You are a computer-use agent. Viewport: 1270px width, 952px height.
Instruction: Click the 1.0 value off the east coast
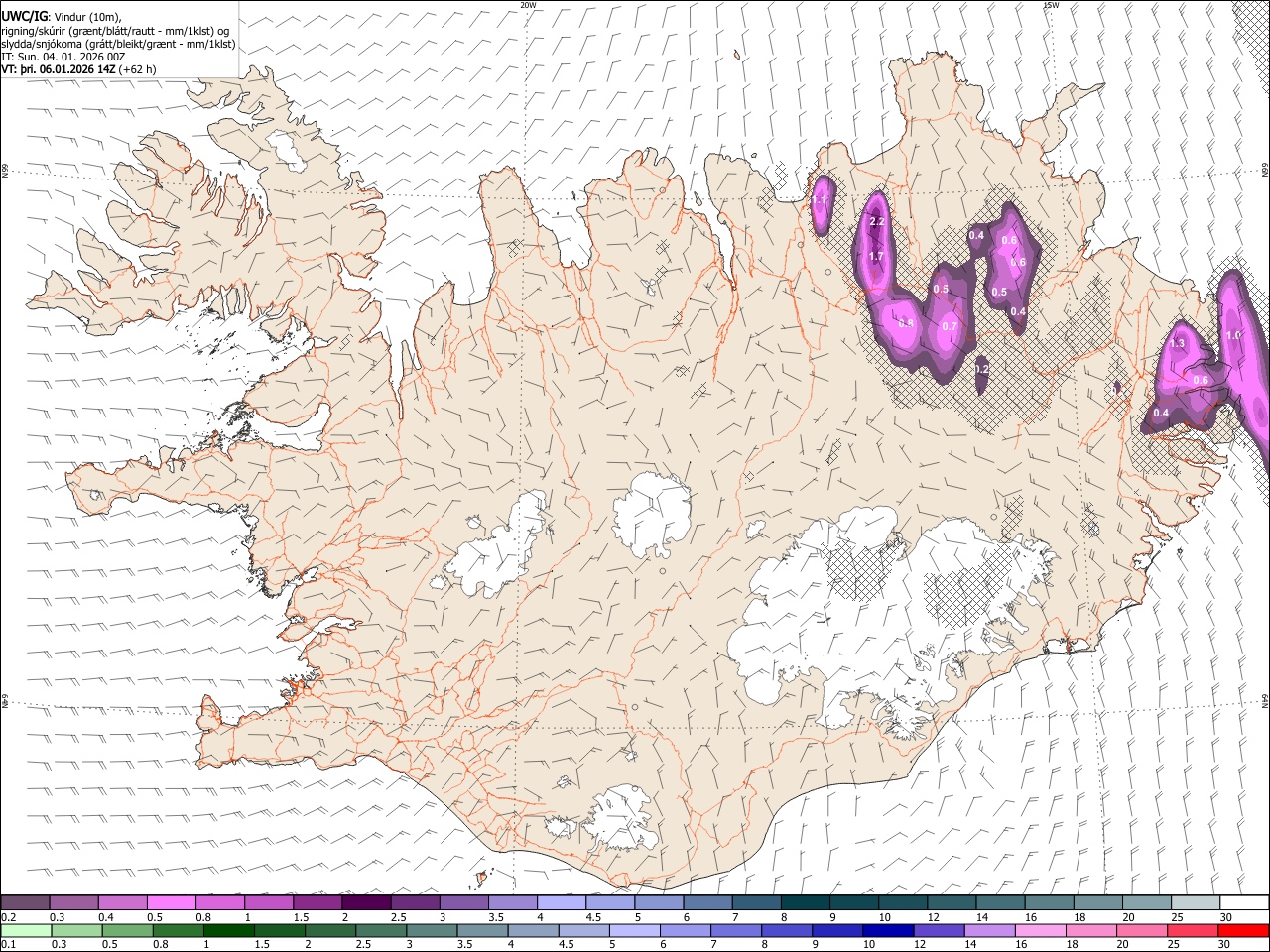click(x=1233, y=335)
